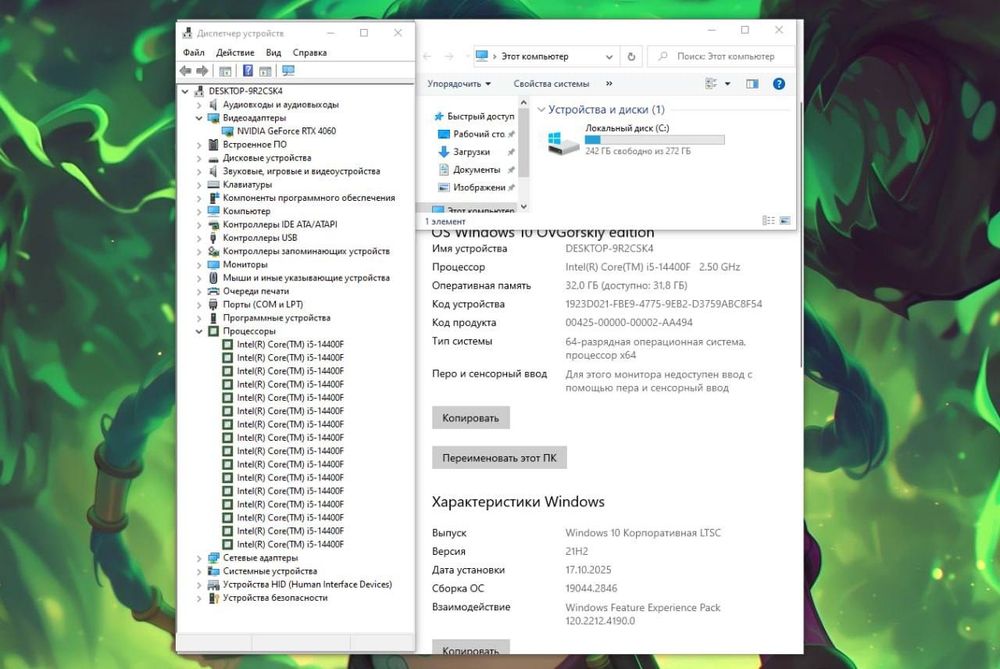Image resolution: width=1000 pixels, height=669 pixels.
Task: Switch to large icons view in Explorer status bar
Action: (785, 220)
